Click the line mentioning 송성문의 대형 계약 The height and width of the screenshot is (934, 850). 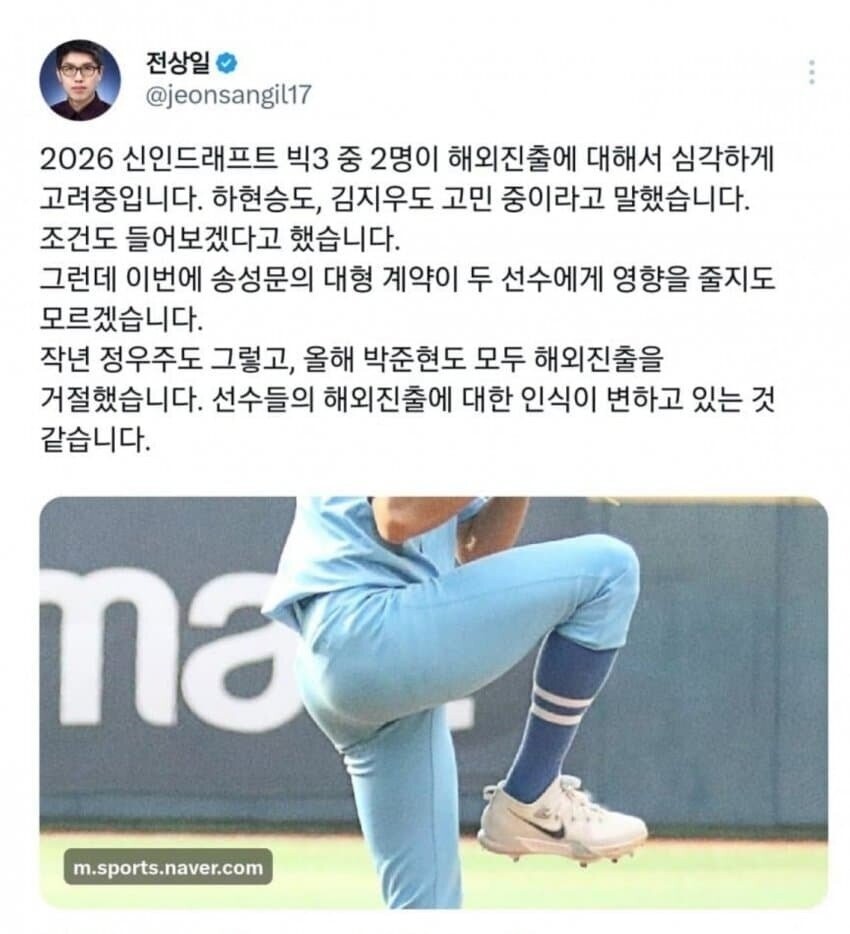[x=407, y=279]
